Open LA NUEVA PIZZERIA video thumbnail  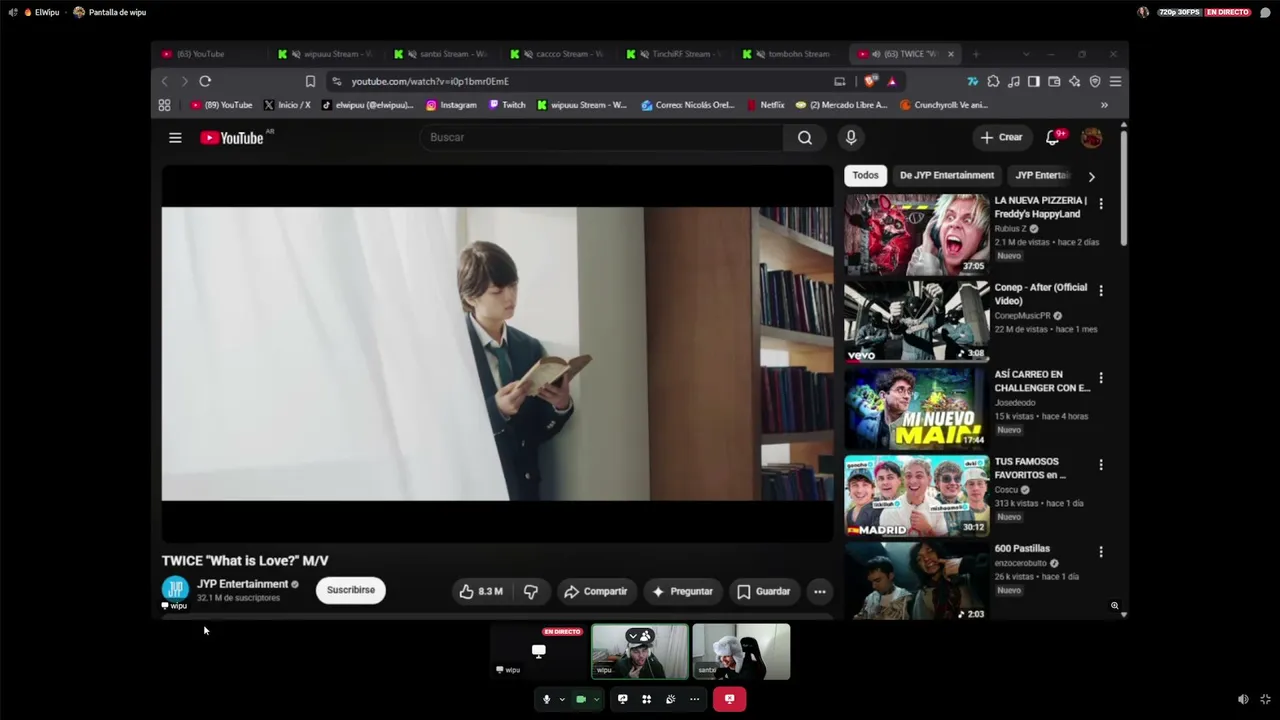point(917,235)
